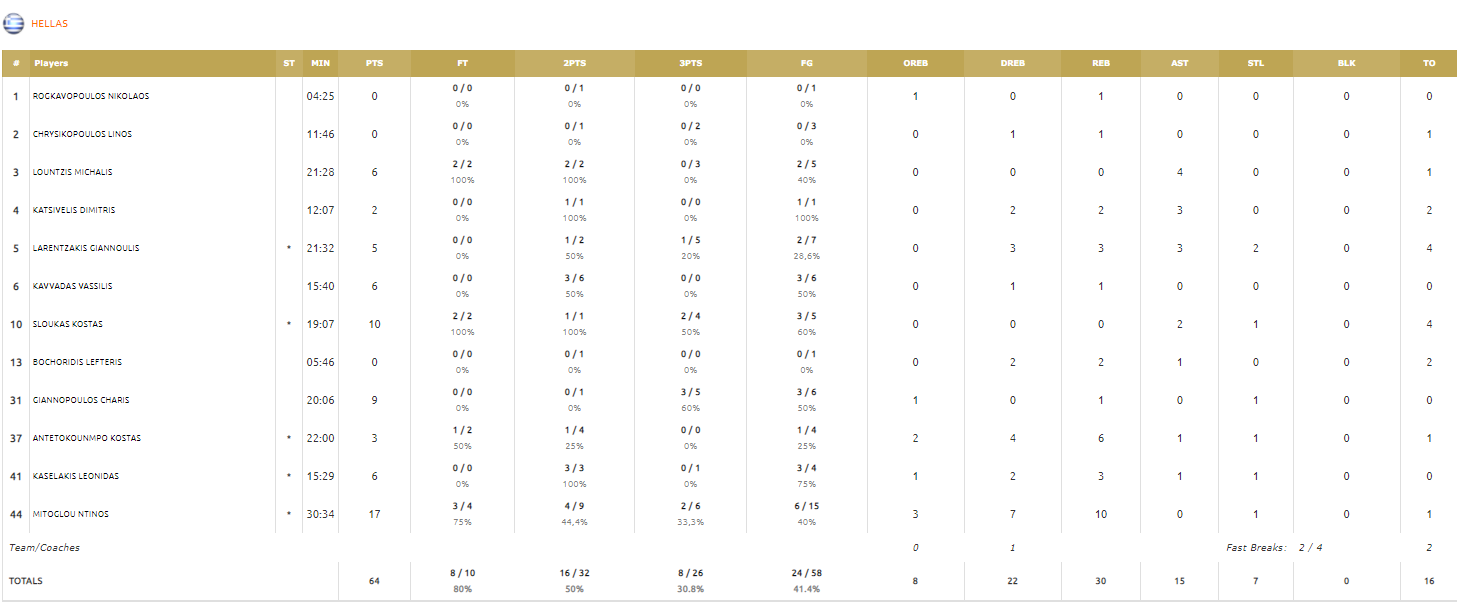Click the Players column header
This screenshot has height=609, width=1457.
click(51, 63)
